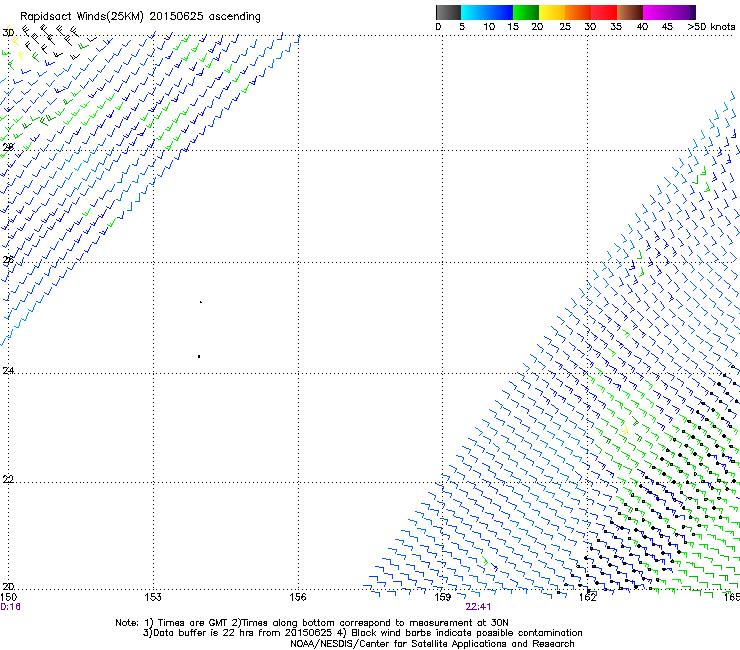Click the longitude axis label '150'
740x650 pixels.
(8, 597)
